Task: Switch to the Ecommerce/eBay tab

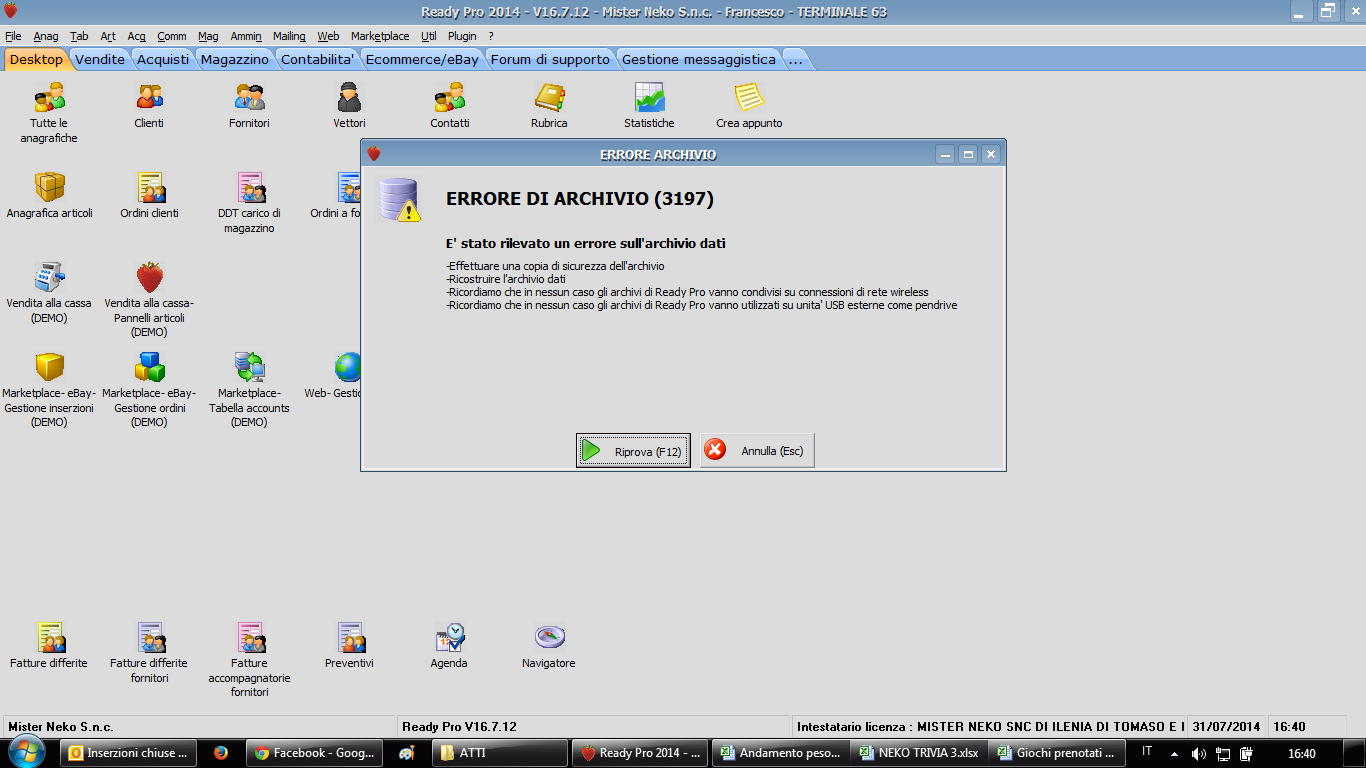Action: [x=422, y=59]
